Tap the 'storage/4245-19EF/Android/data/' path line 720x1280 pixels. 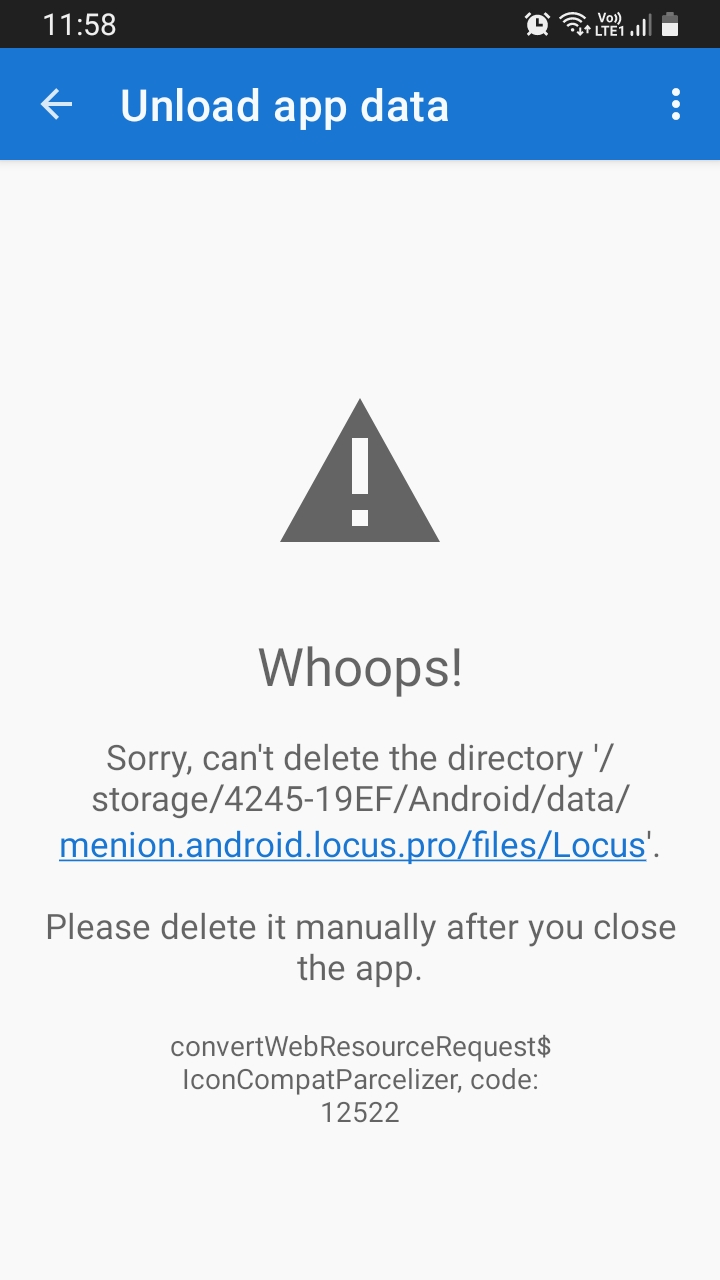pos(360,802)
